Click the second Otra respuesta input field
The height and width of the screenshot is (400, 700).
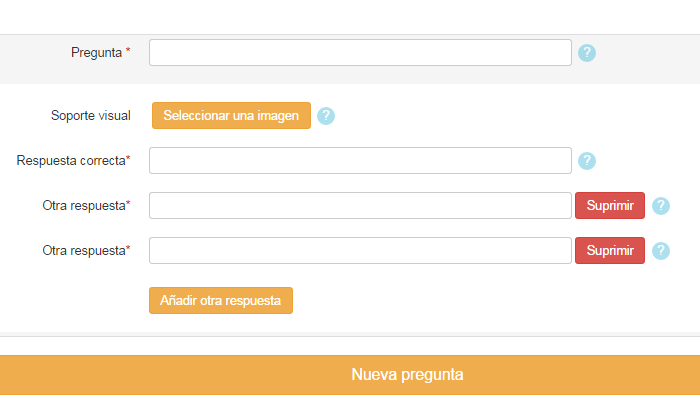pyautogui.click(x=360, y=251)
